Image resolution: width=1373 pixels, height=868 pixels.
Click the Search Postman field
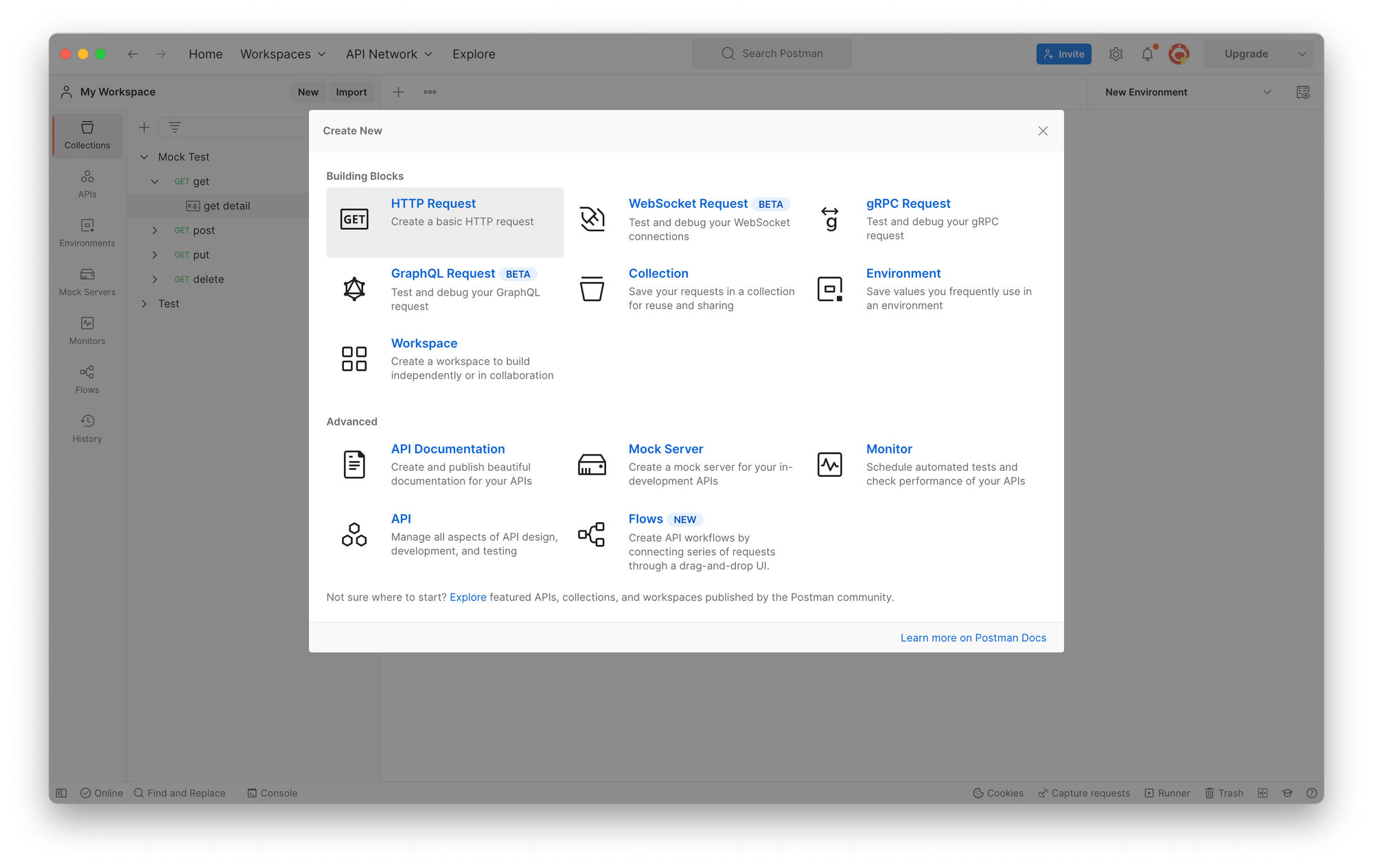pos(772,54)
